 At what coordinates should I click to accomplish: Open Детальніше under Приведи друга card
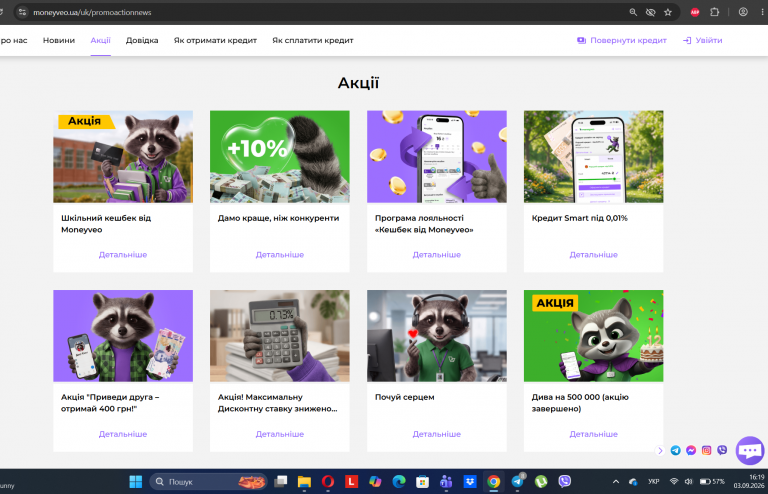(123, 434)
